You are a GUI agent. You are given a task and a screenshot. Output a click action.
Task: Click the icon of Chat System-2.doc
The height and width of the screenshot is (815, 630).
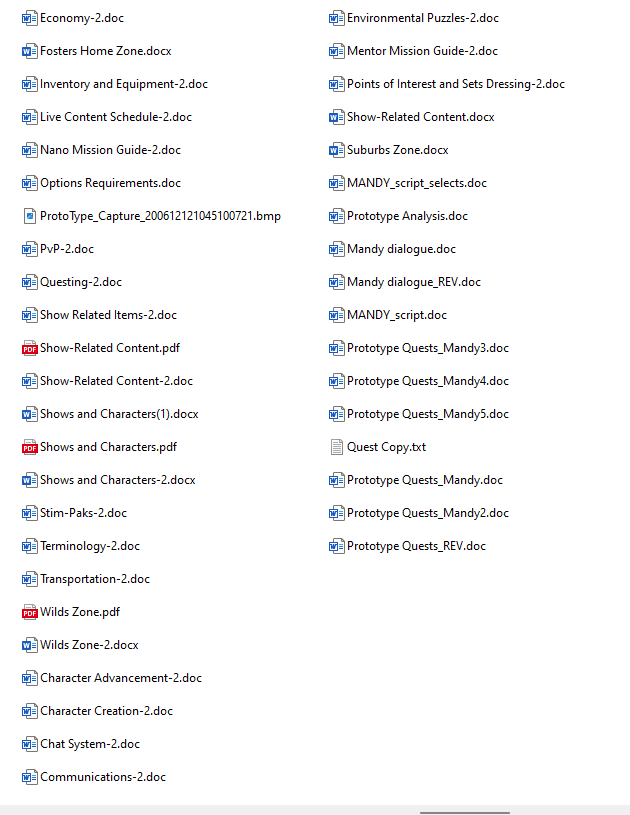[30, 744]
